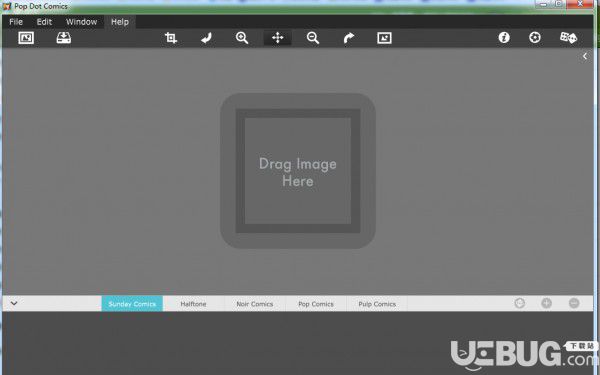Click the Drag Image Here drop area

298,171
